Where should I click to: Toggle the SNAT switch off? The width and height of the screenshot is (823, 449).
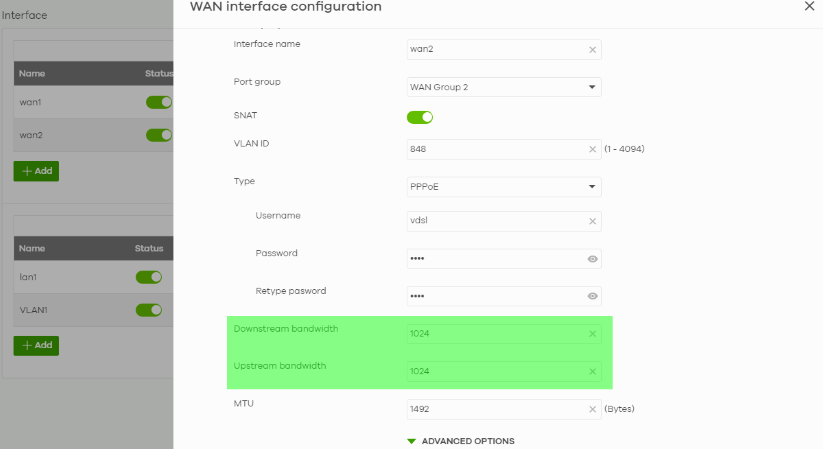point(419,117)
